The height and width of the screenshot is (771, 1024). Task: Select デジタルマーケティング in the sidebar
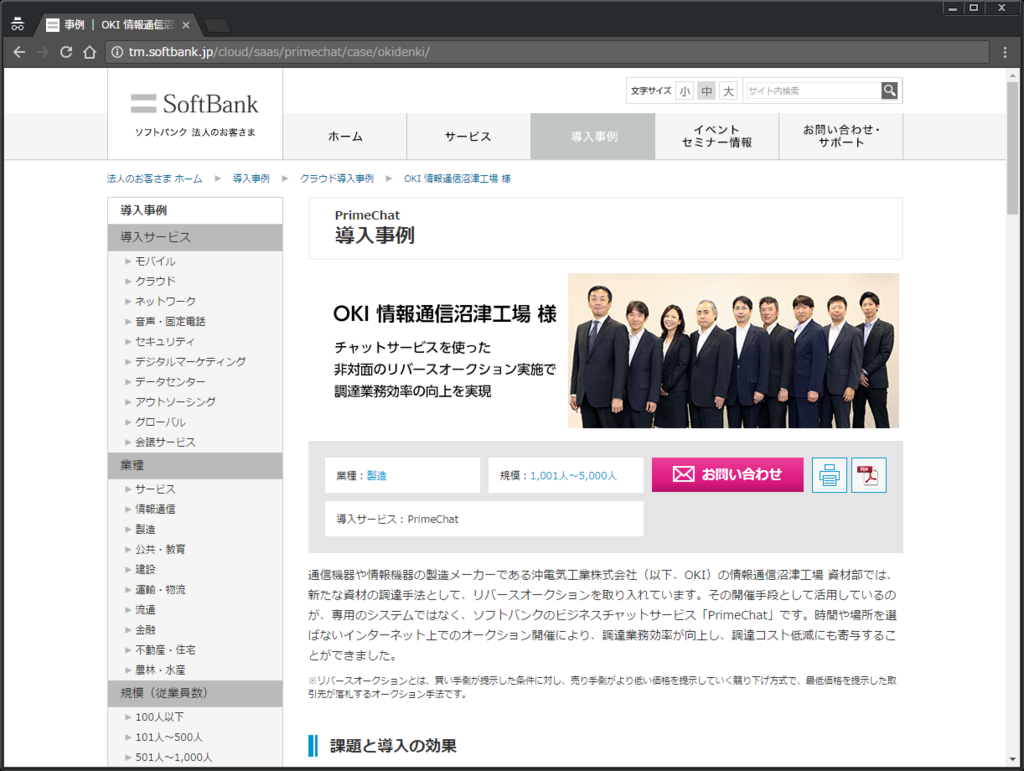(191, 362)
